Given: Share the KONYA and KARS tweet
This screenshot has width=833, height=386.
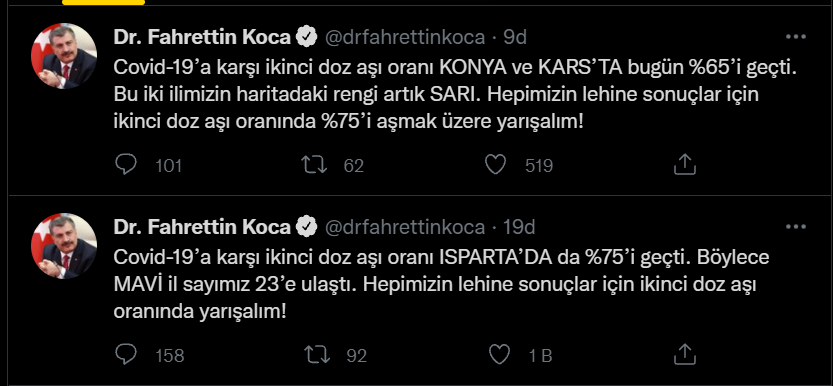Looking at the screenshot, I should [685, 165].
